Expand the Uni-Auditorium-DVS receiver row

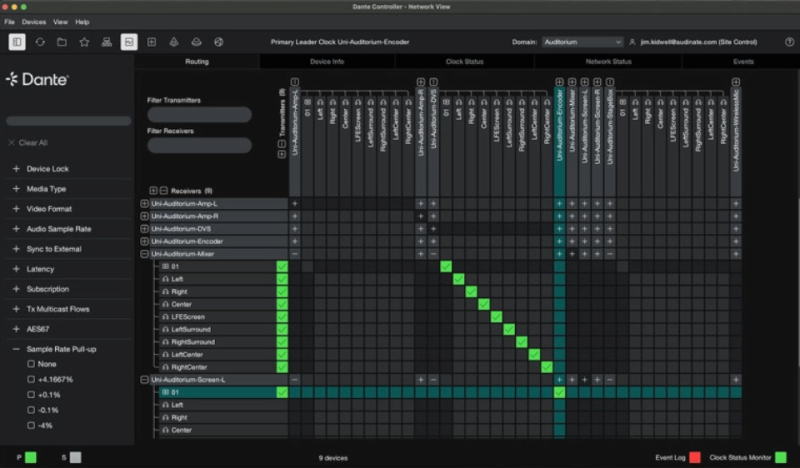tap(145, 229)
